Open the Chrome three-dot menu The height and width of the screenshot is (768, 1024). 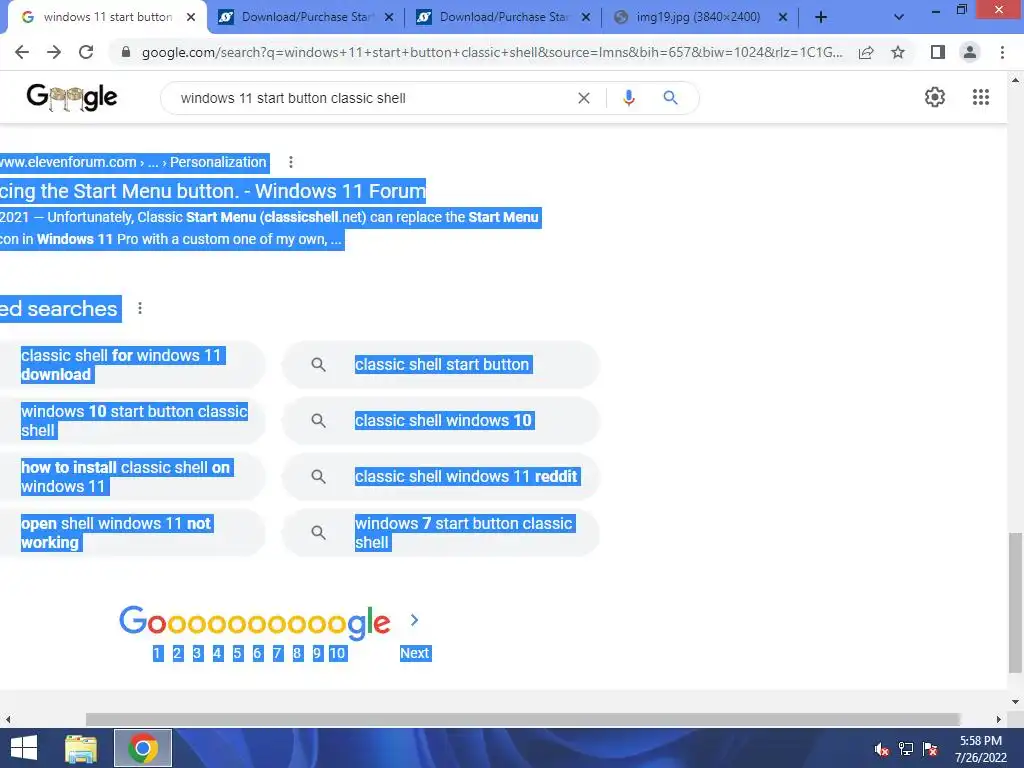click(1002, 52)
